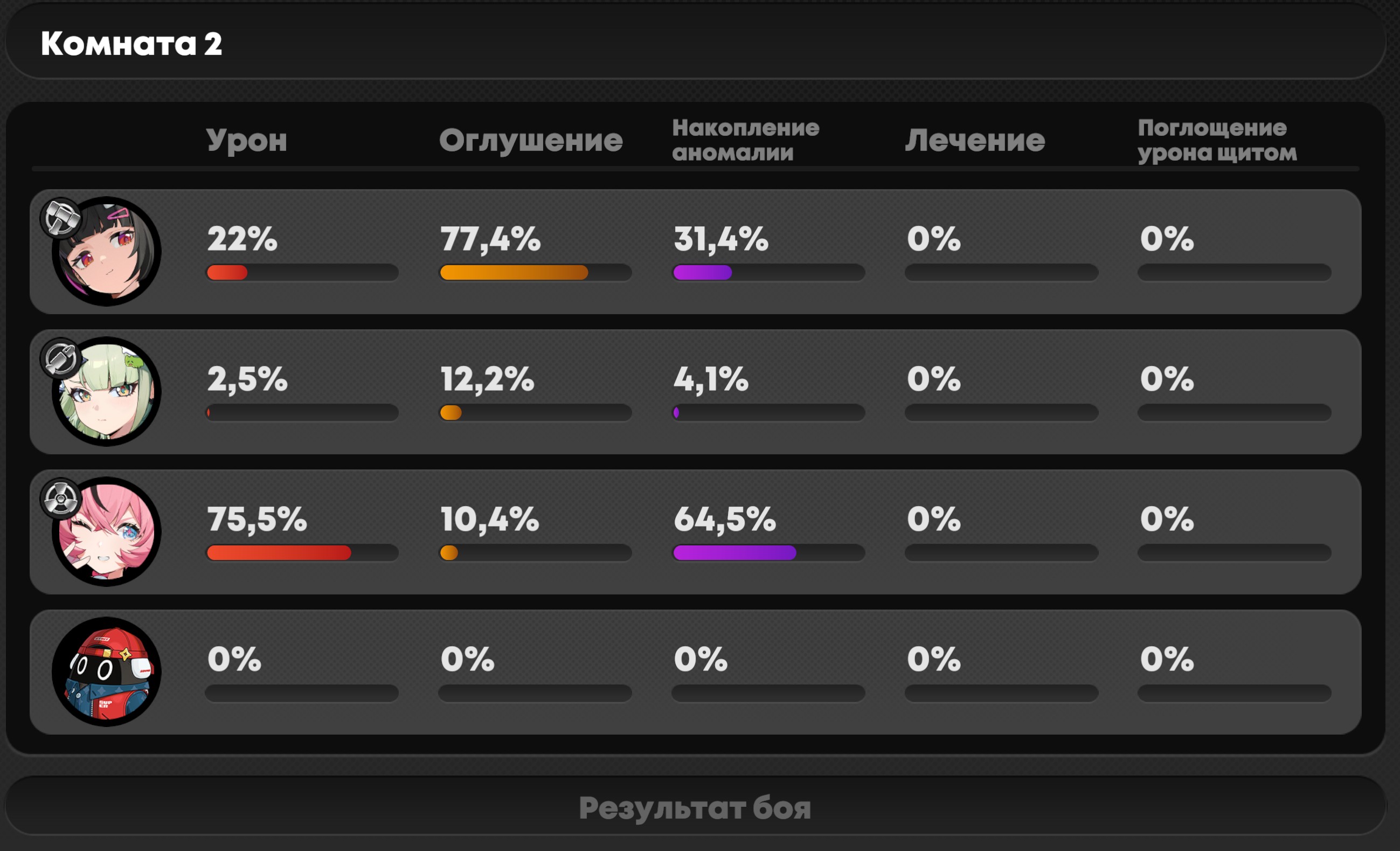The width and height of the screenshot is (1400, 851).
Task: Click the 77,4% orange stun bar
Action: click(535, 273)
